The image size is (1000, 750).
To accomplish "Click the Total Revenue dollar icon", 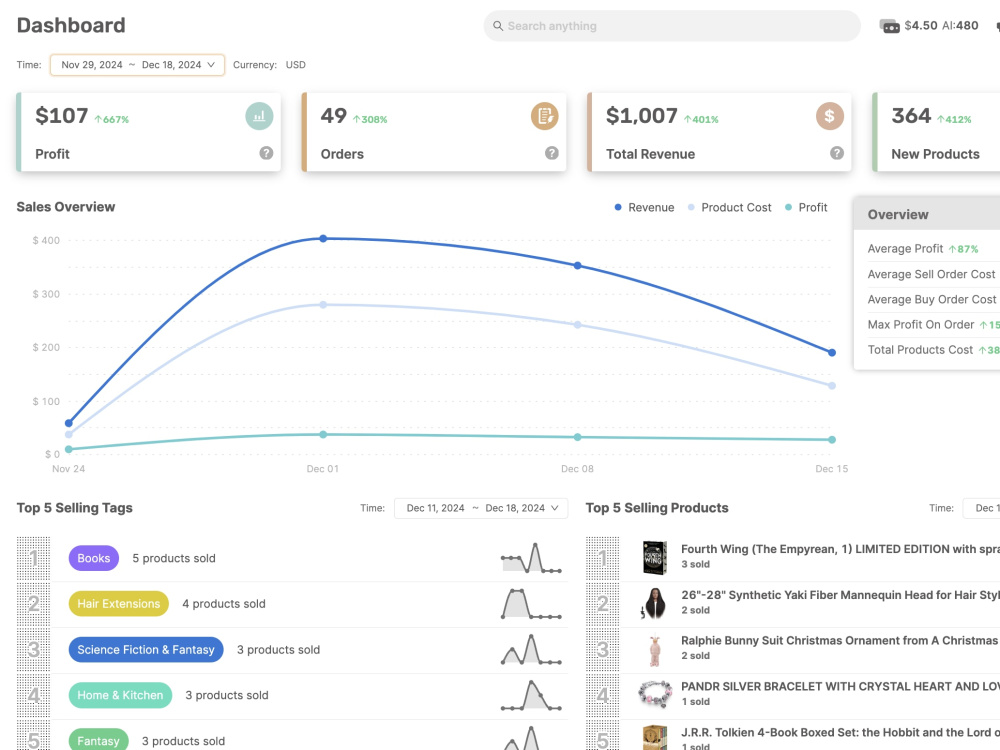I will [830, 116].
